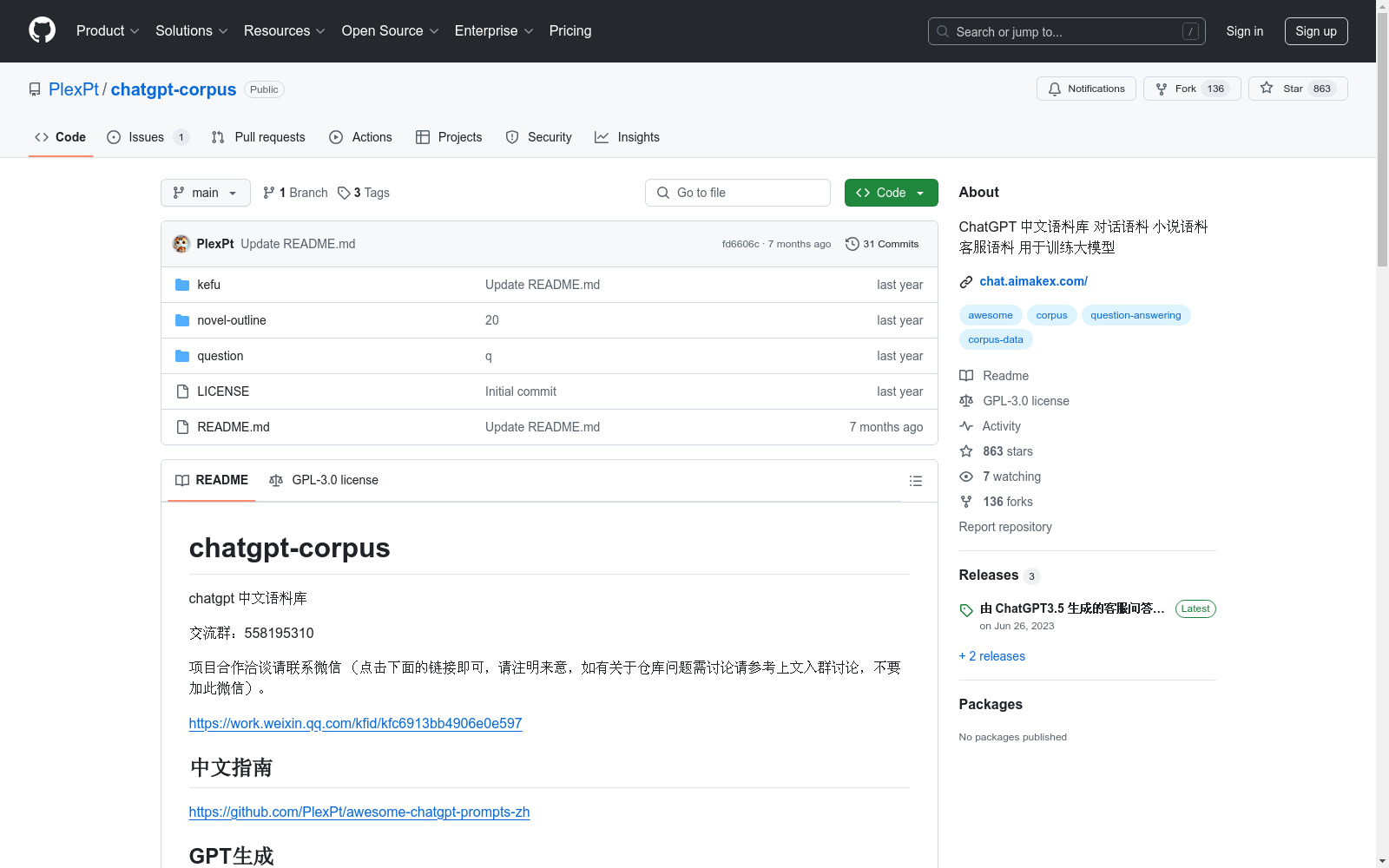Click PlexPt's avatar in commit row
The image size is (1389, 868).
[181, 244]
